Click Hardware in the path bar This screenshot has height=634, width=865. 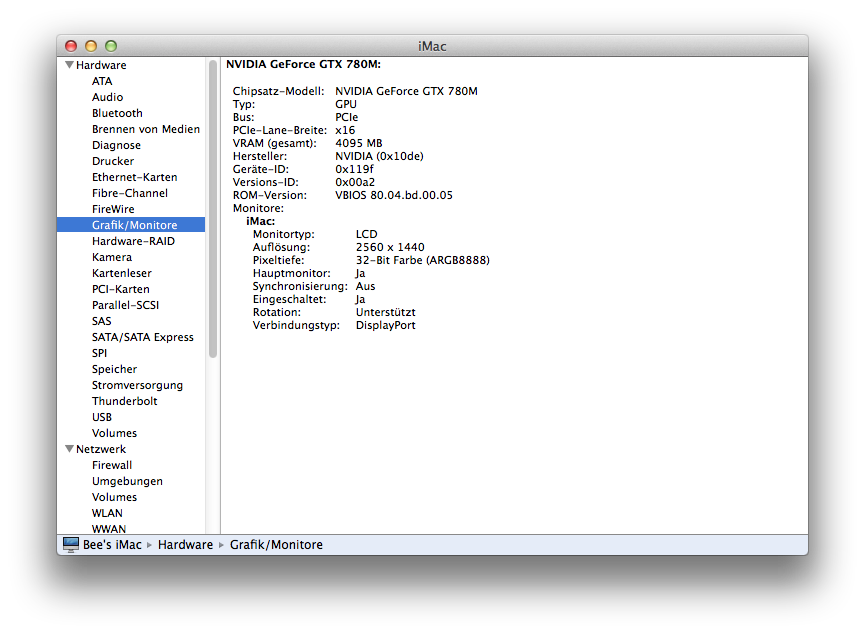pos(185,545)
